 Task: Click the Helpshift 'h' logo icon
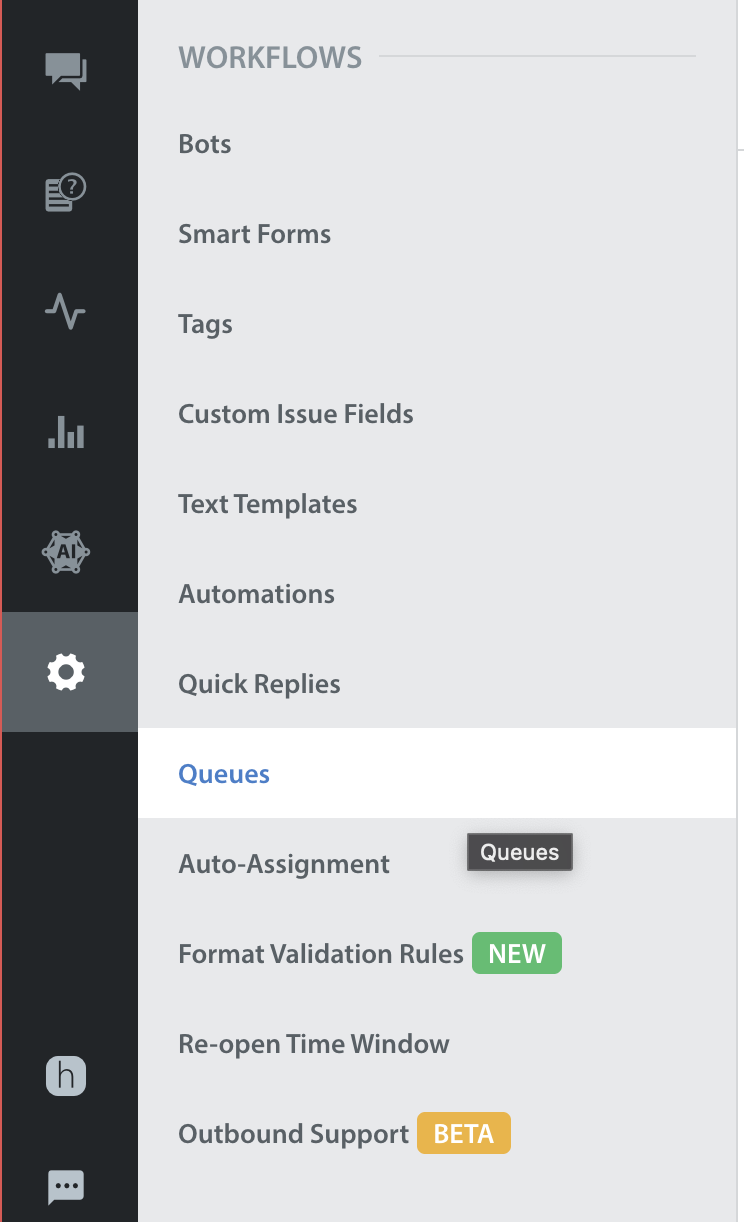66,1076
